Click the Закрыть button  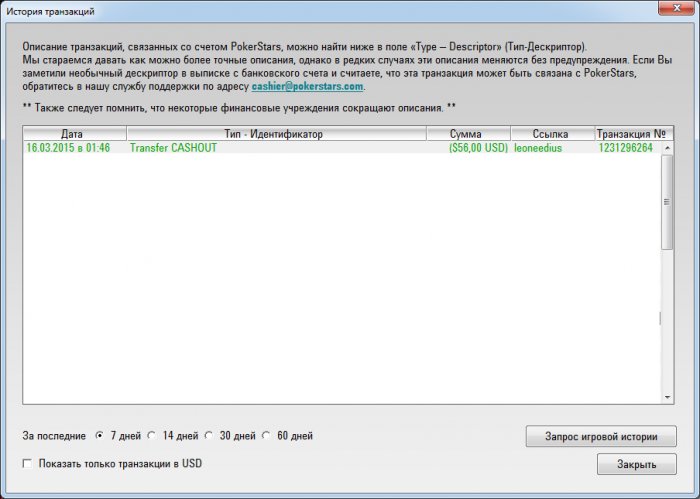point(637,464)
